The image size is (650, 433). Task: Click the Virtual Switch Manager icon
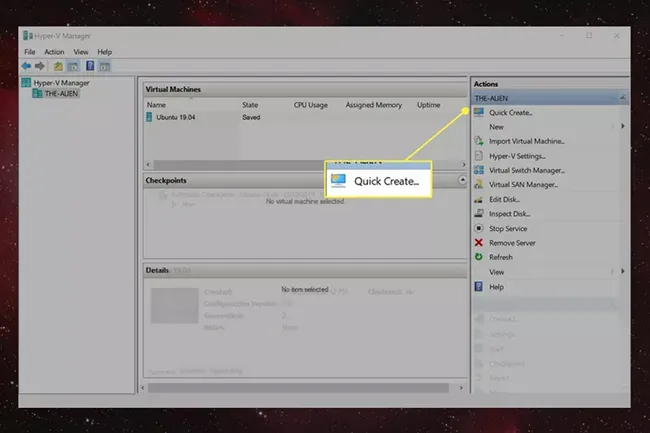point(480,170)
